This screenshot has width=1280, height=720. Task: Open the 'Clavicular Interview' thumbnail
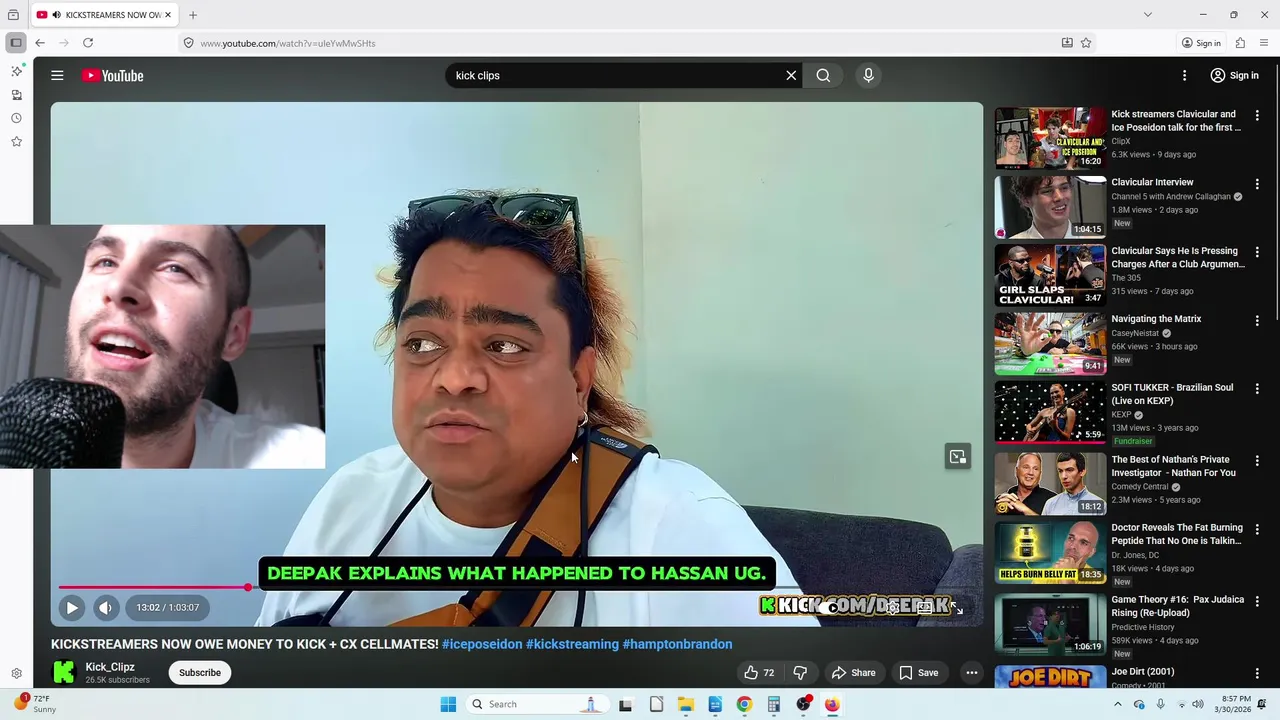(1050, 207)
